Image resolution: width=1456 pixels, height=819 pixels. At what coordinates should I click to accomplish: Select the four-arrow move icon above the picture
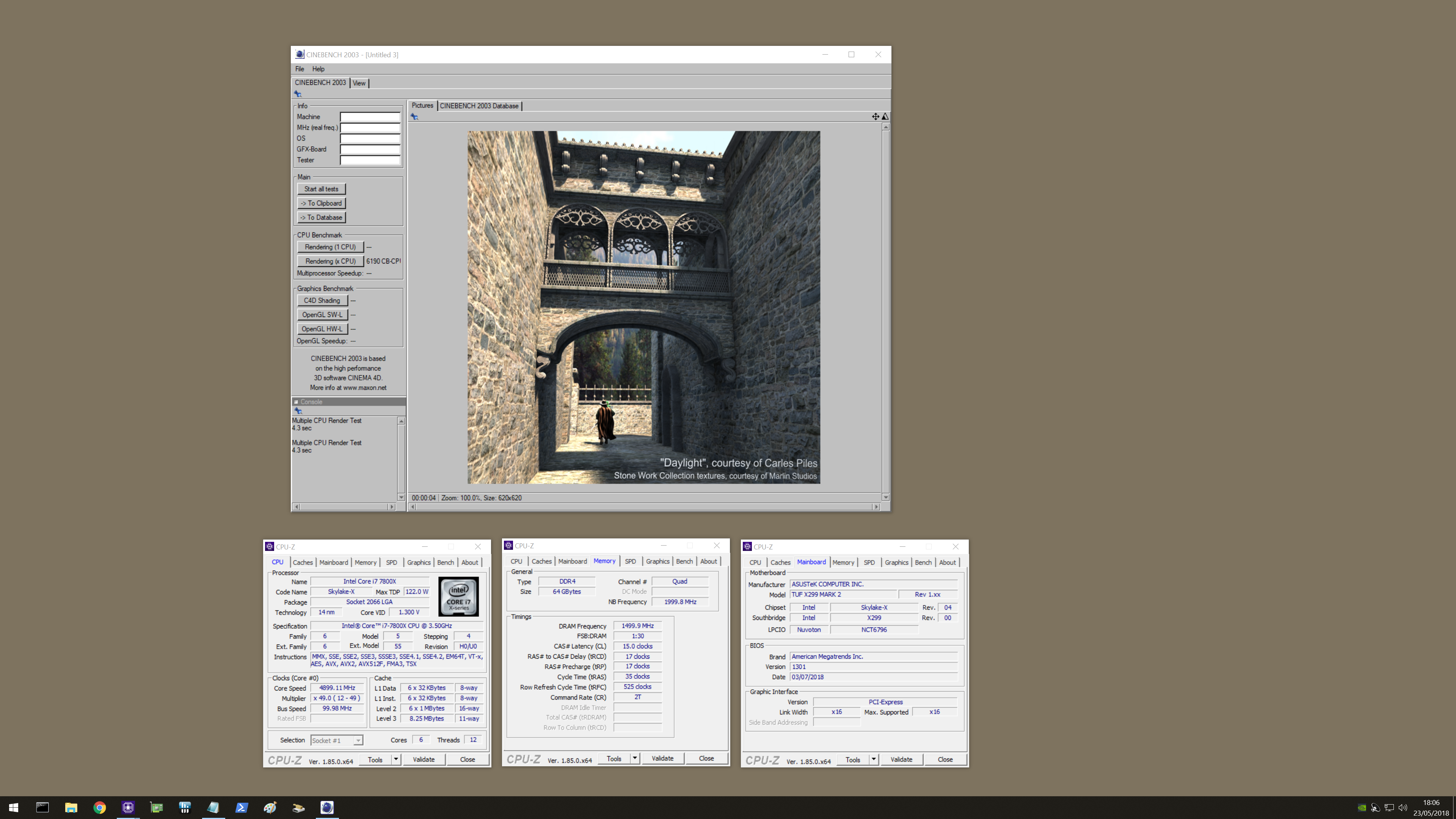[875, 116]
